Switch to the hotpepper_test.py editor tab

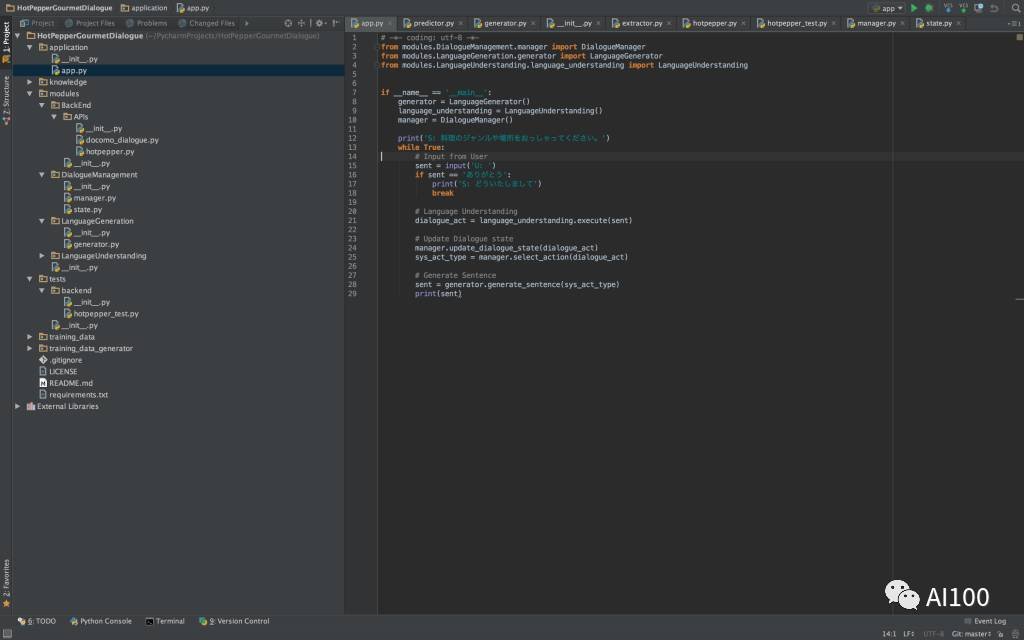click(x=797, y=23)
